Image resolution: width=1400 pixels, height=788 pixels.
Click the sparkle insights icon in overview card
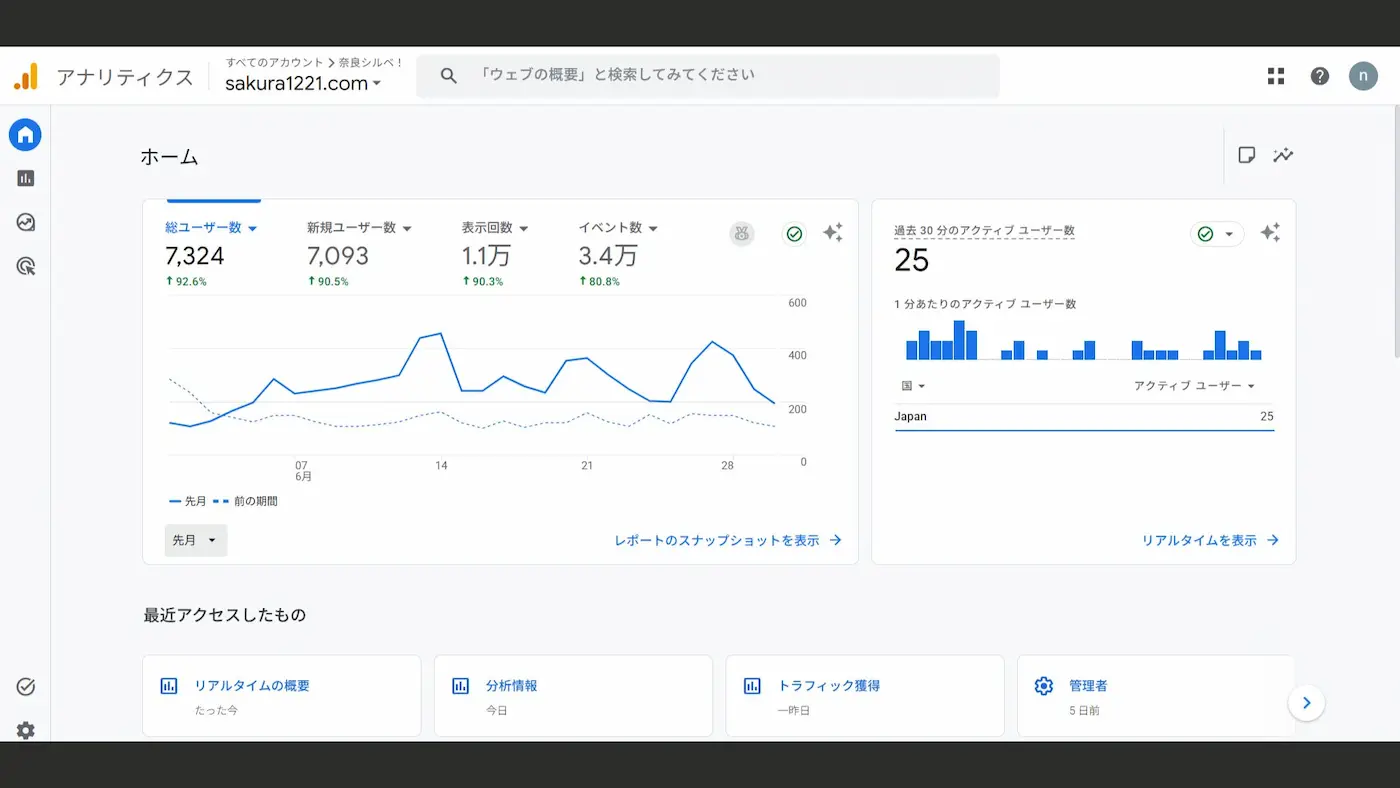coord(833,233)
